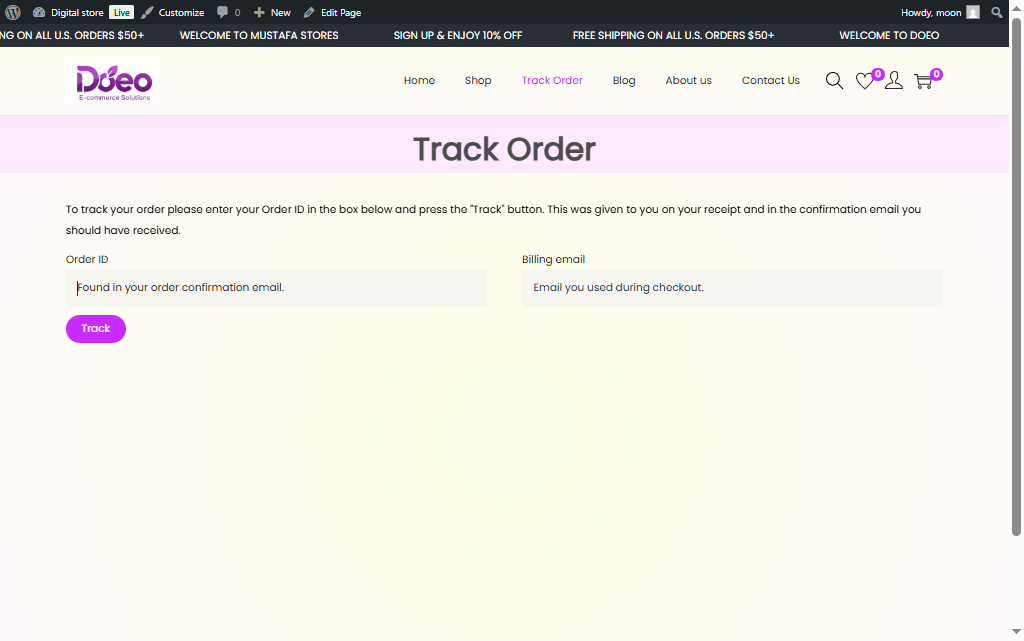The image size is (1024, 641).
Task: Open the Customize option in admin bar
Action: (x=172, y=12)
